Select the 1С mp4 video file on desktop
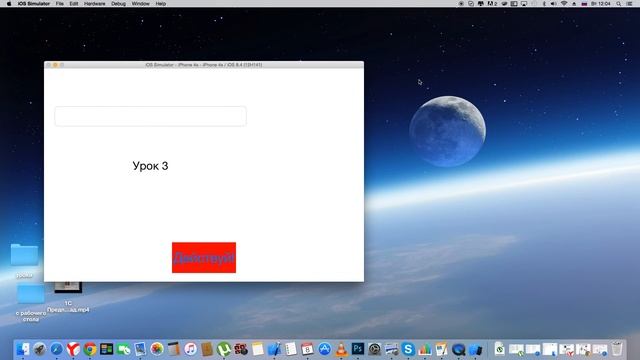The image size is (640, 360). pos(68,297)
